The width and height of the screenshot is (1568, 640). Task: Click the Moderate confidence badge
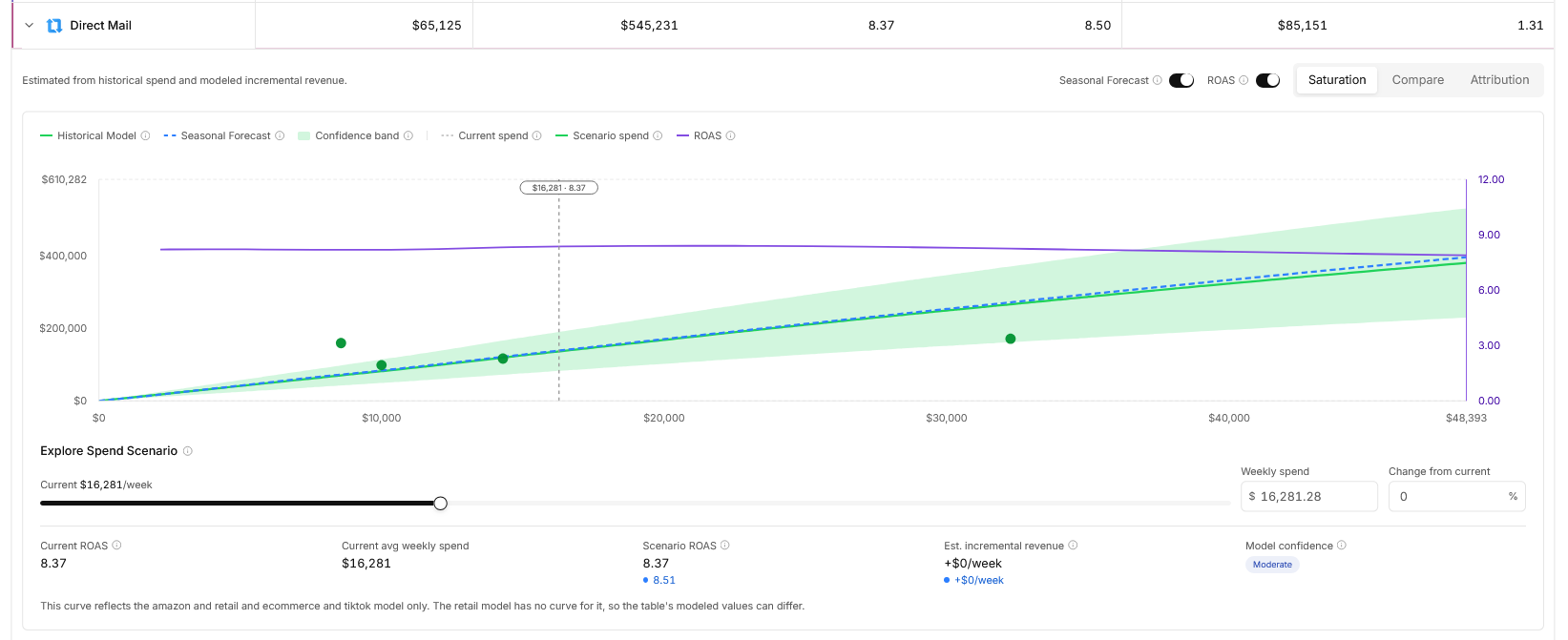coord(1272,565)
